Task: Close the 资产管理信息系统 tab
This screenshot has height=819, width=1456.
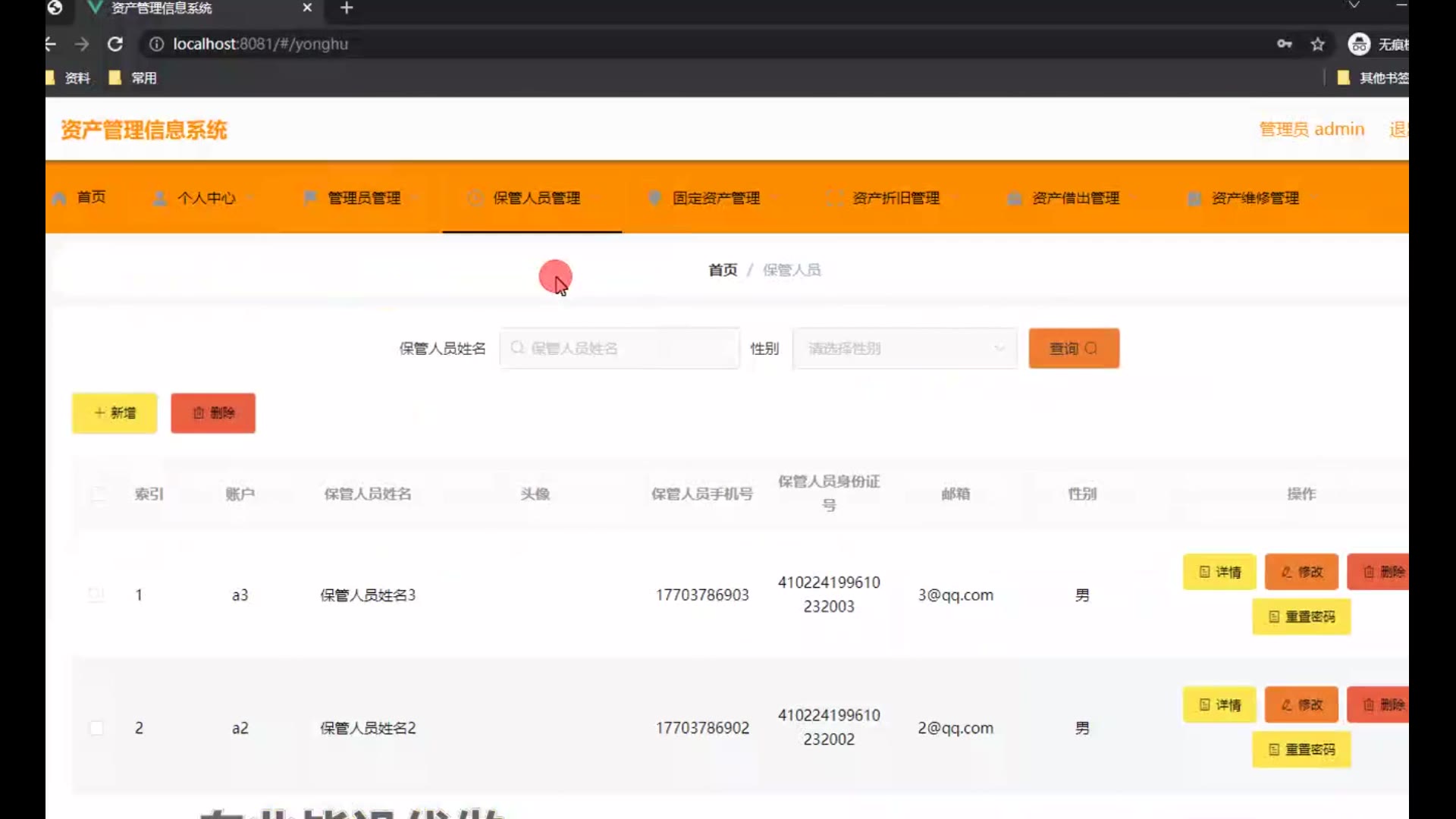Action: tap(307, 8)
